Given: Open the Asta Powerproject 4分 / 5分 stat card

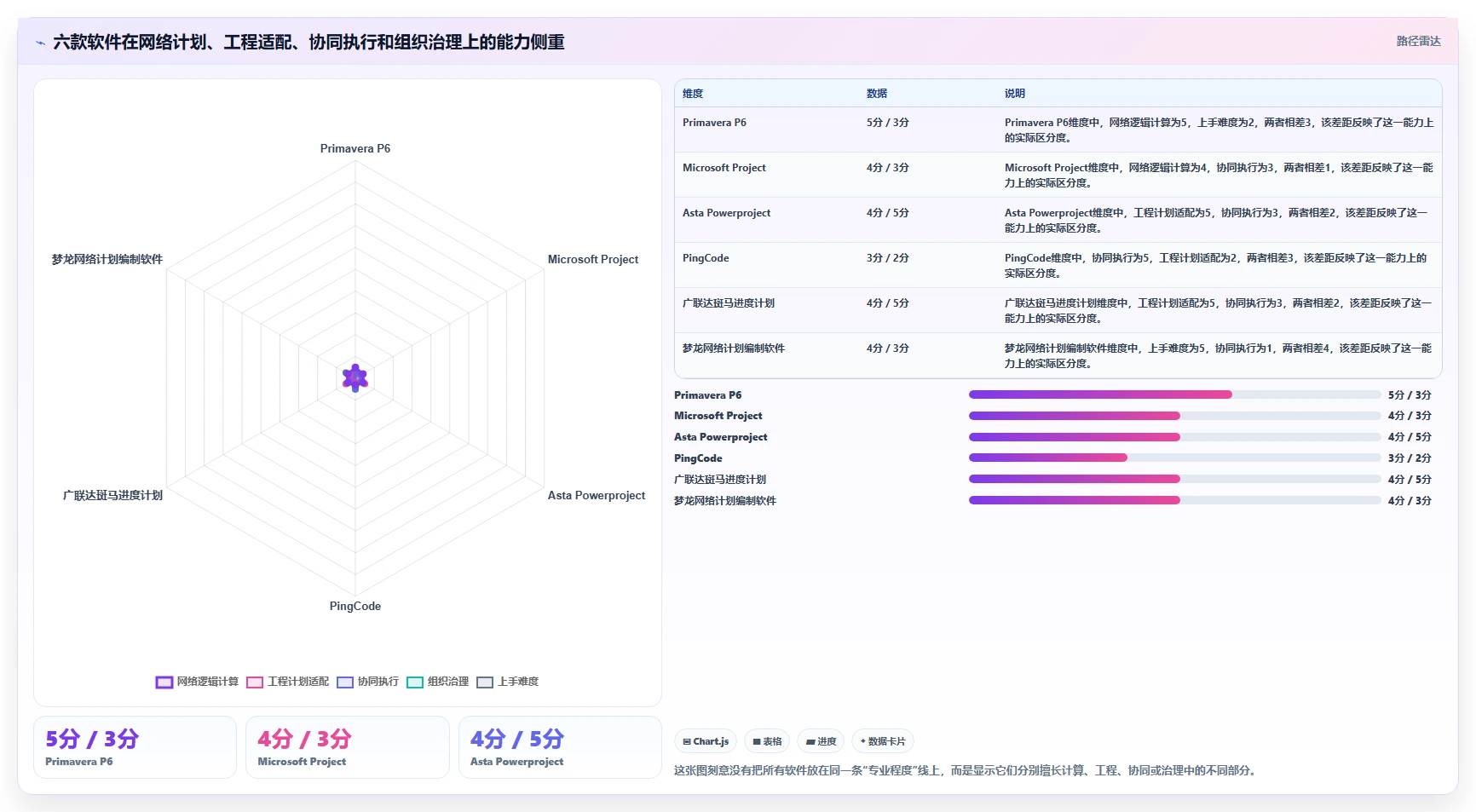Looking at the screenshot, I should pyautogui.click(x=560, y=747).
